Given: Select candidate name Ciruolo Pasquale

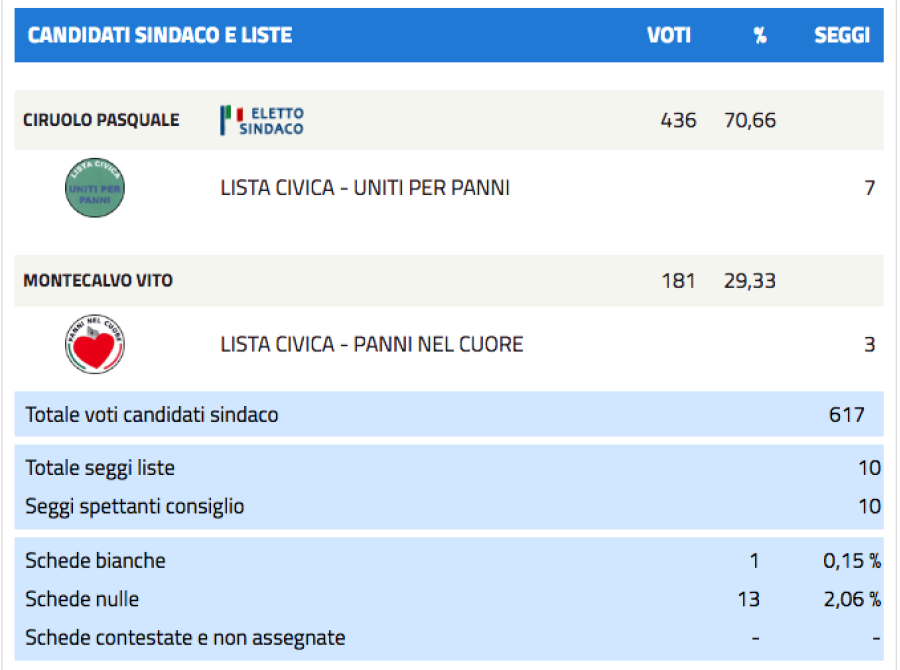Looking at the screenshot, I should [101, 120].
